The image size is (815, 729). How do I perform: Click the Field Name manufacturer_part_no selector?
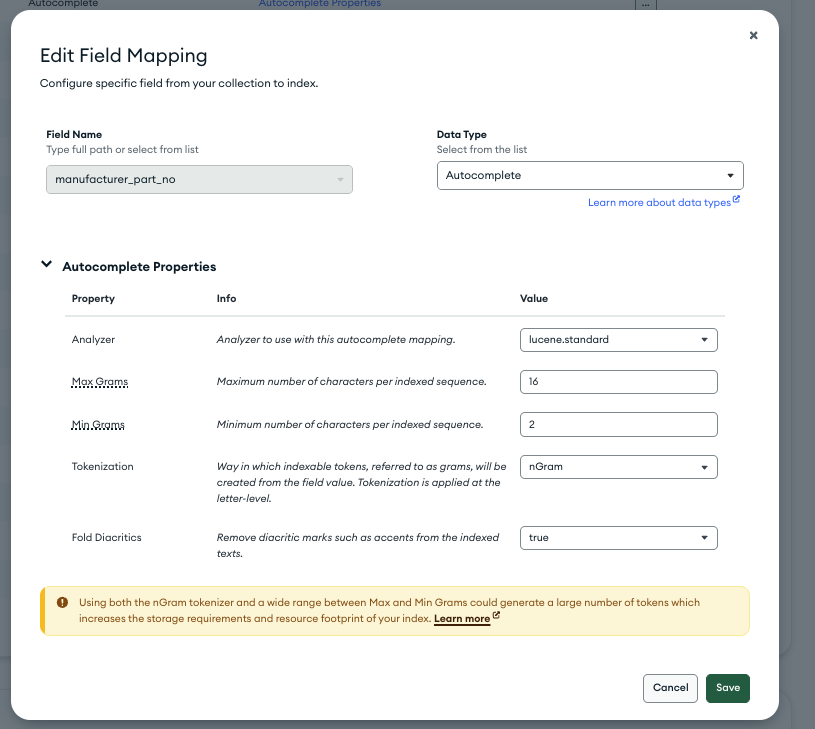(x=199, y=179)
